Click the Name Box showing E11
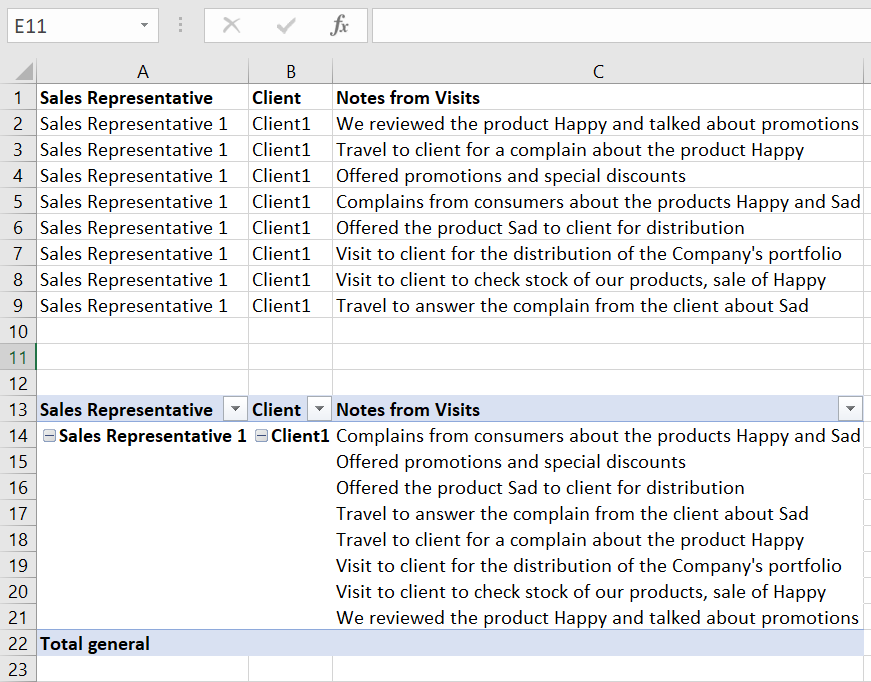871x682 pixels. point(70,26)
